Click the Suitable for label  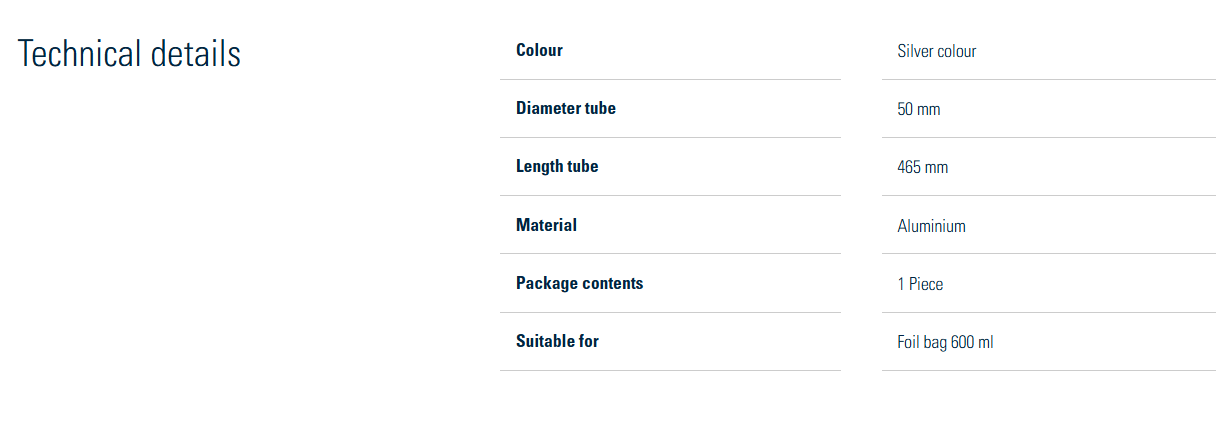click(557, 341)
